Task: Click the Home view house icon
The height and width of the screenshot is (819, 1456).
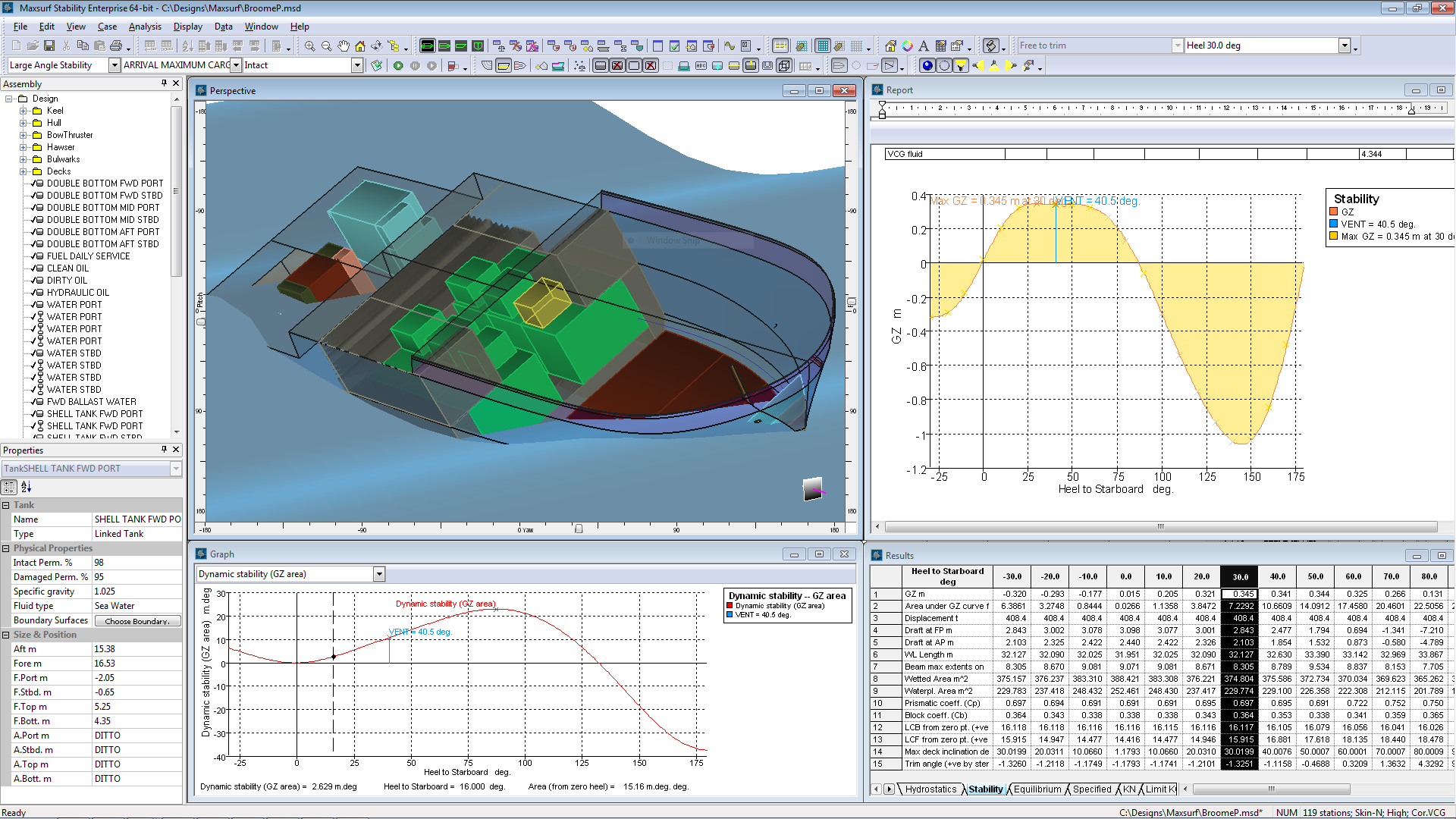Action: click(360, 46)
